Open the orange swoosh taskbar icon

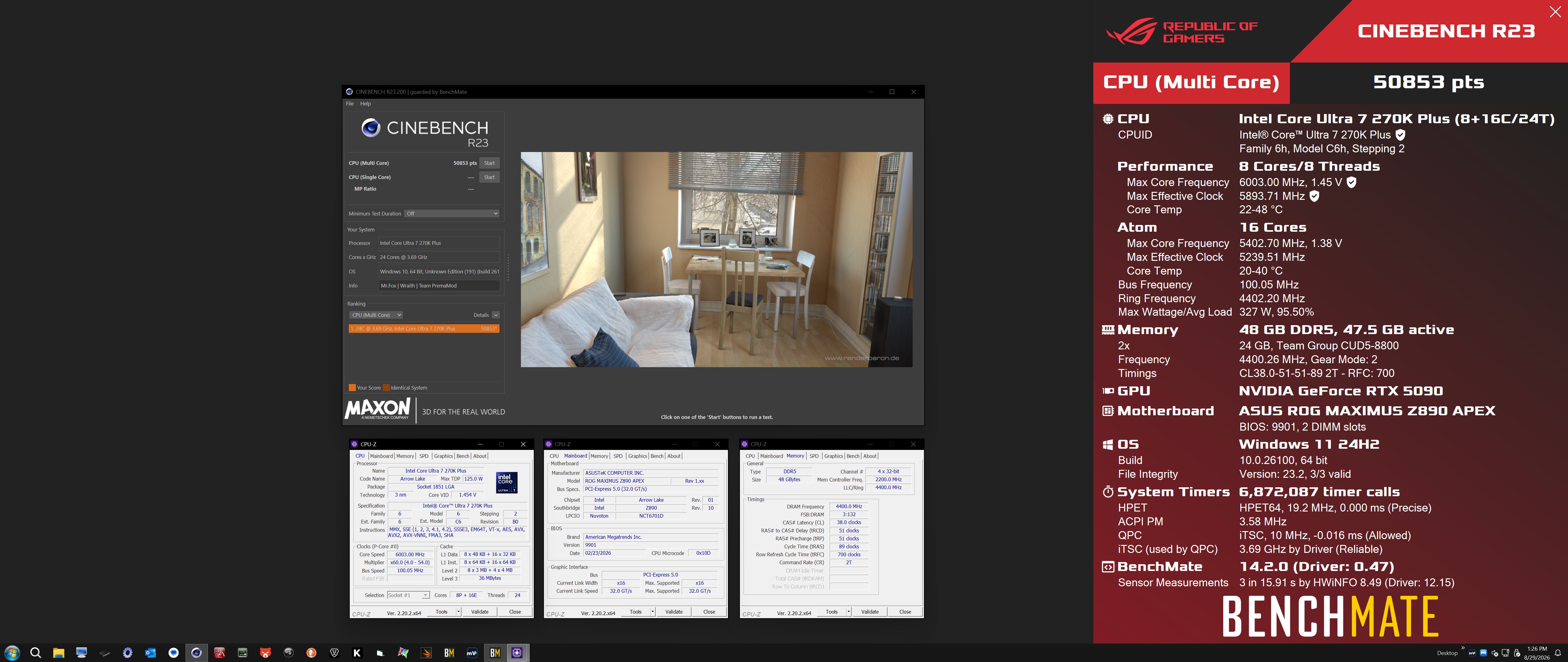tap(426, 653)
